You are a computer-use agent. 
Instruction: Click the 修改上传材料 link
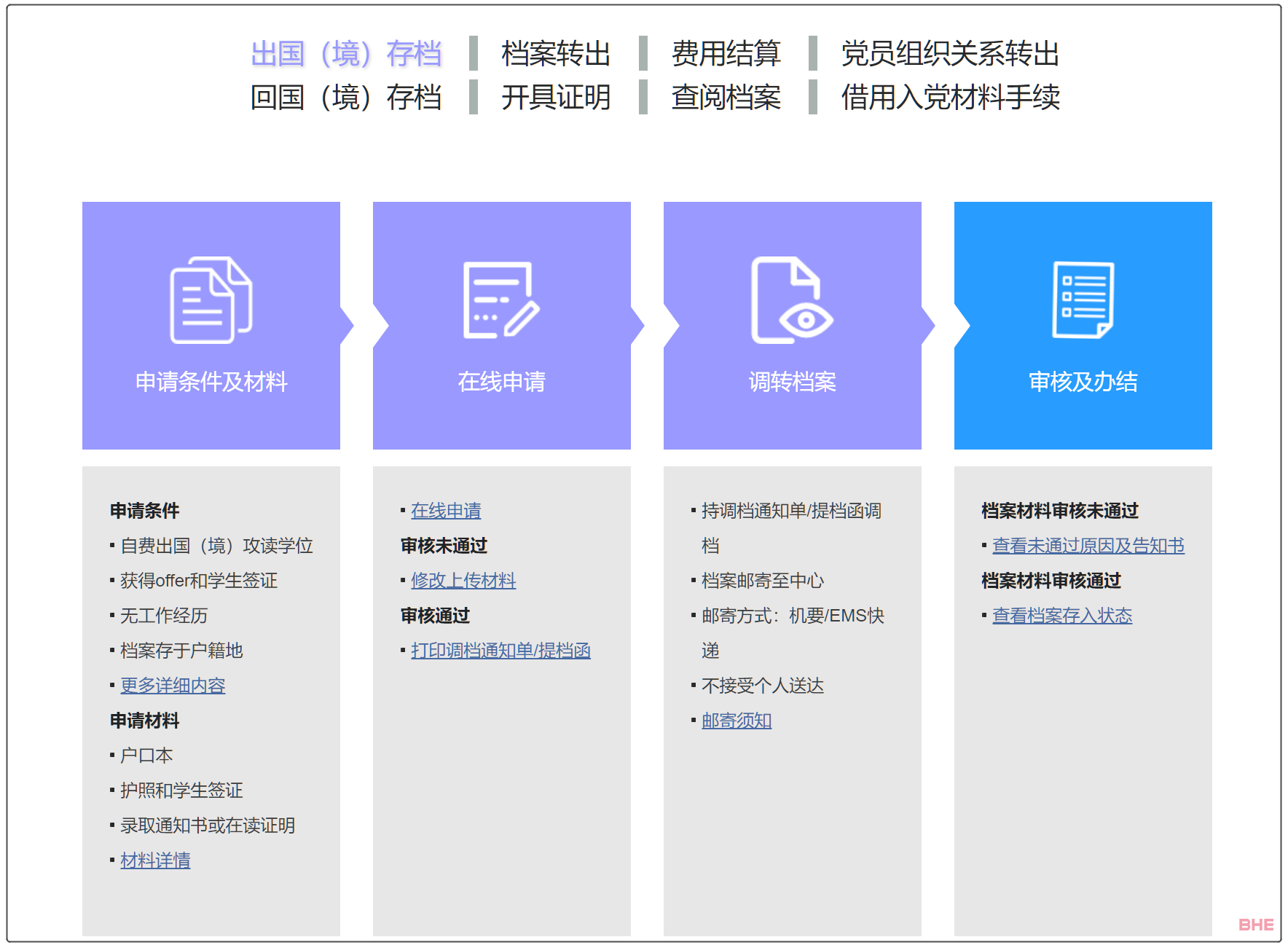(463, 581)
